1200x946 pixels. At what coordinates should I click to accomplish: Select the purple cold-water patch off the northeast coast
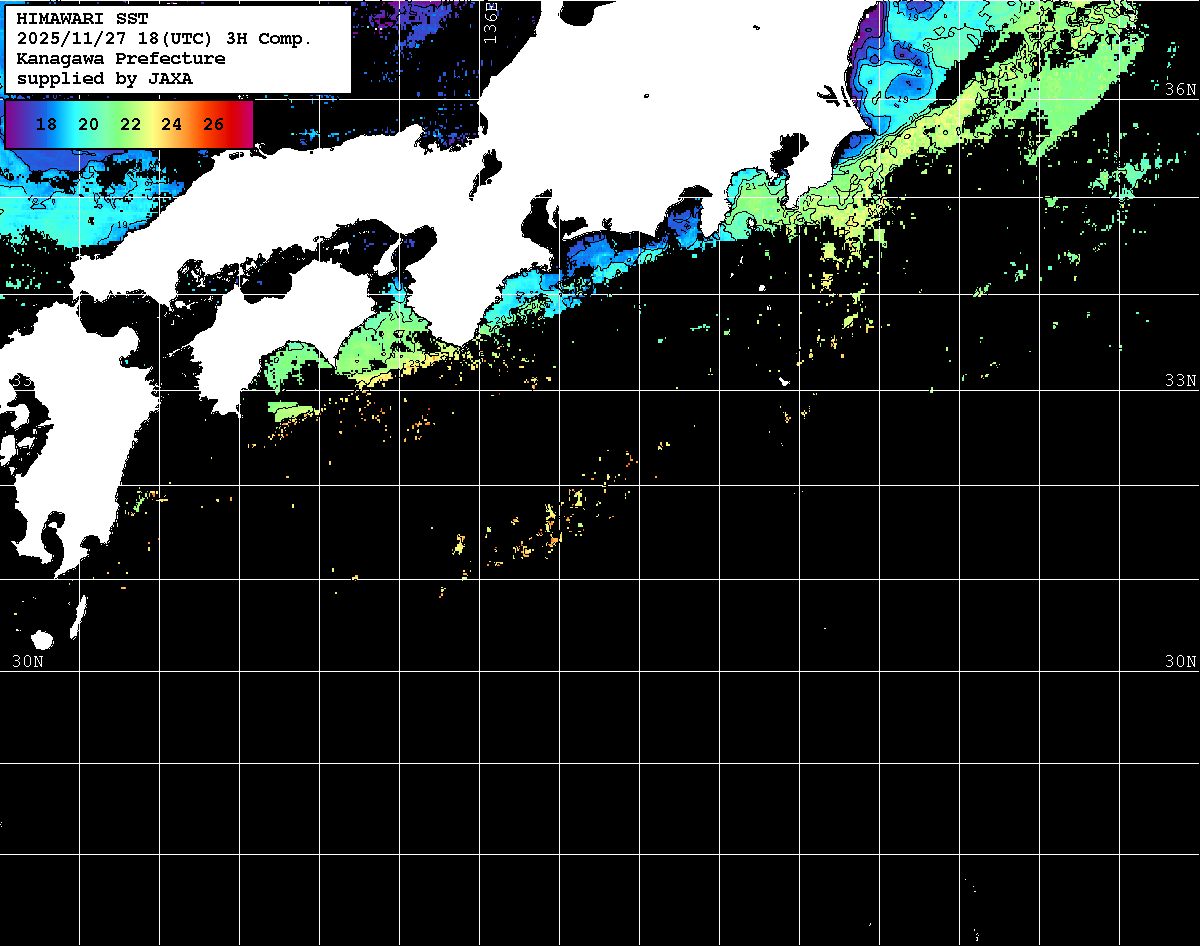pos(870,40)
